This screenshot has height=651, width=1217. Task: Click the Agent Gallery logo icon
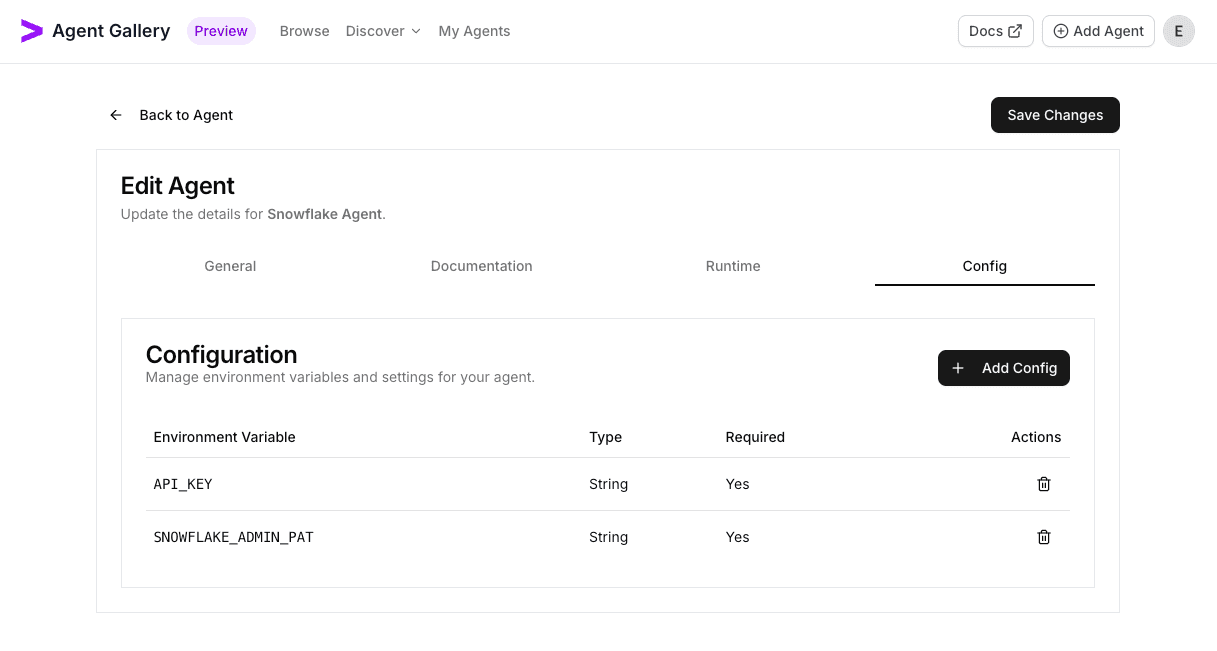(31, 30)
